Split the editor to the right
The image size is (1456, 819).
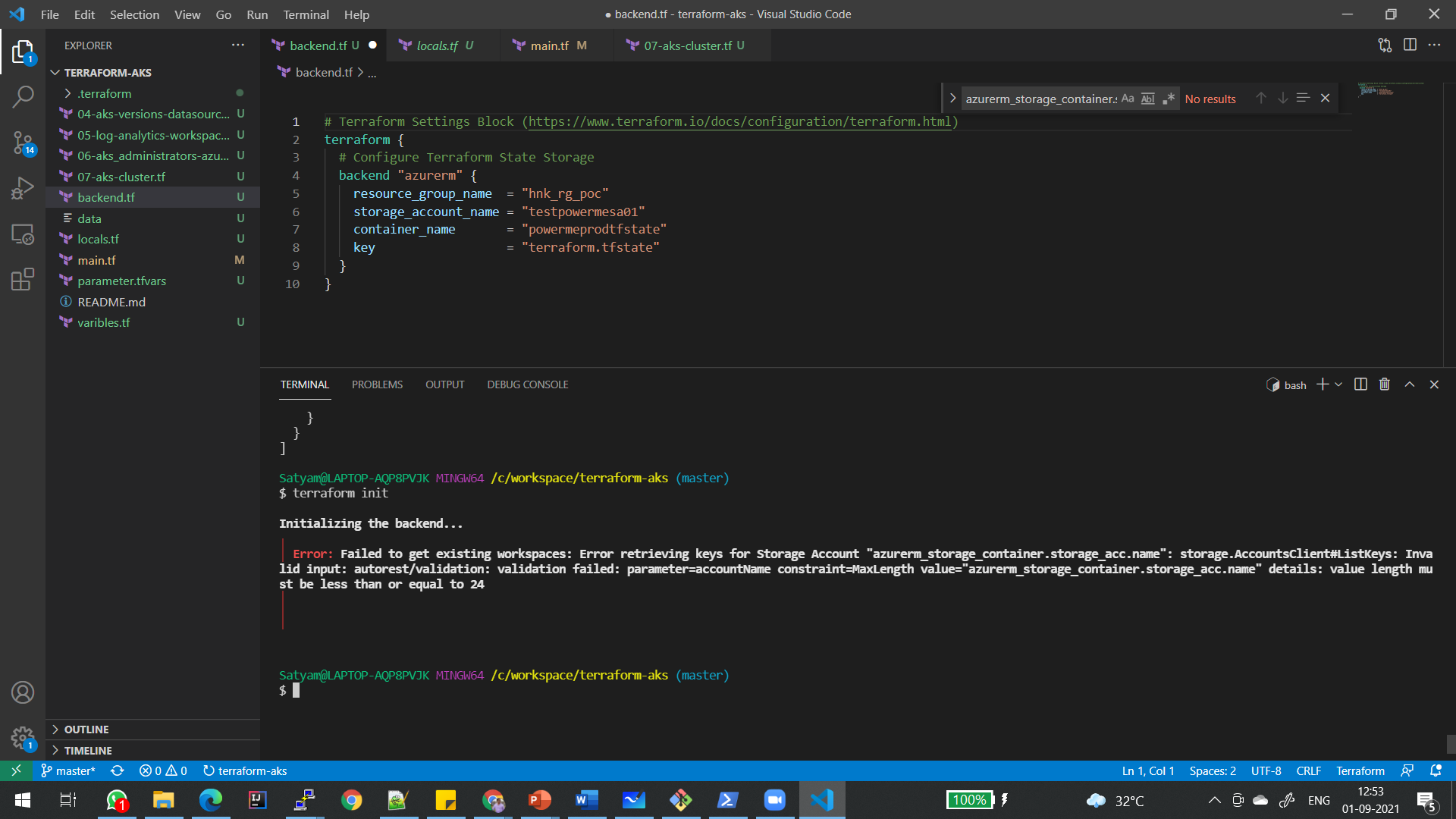click(x=1410, y=45)
